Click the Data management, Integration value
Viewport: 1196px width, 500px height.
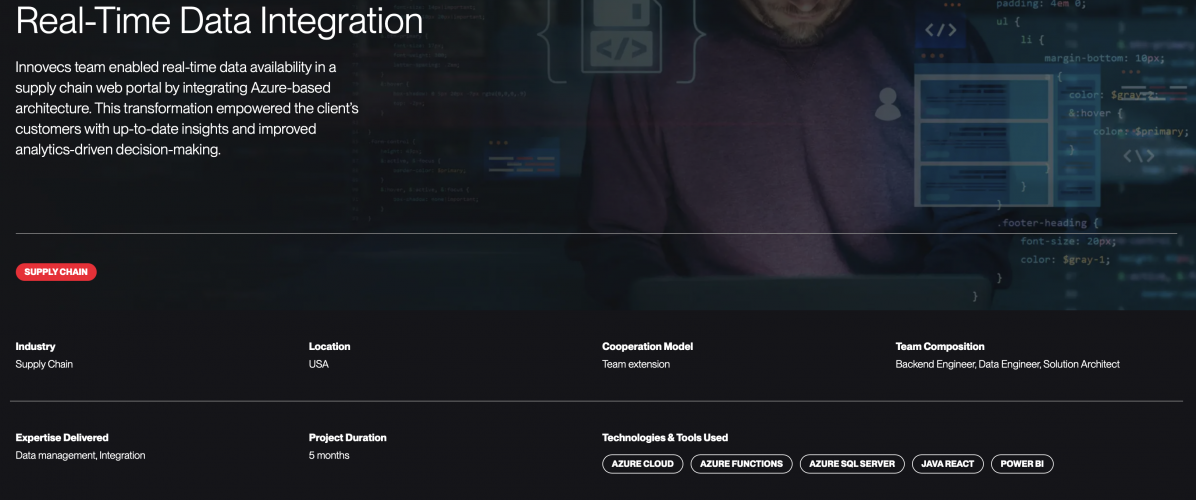coord(81,456)
